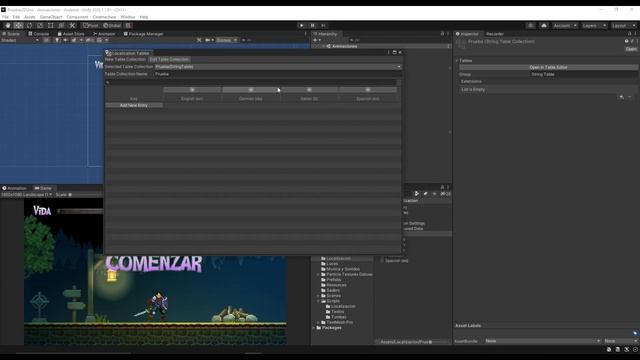Screen dimensions: 640x360
Task: Start Play mode
Action: 302,25
